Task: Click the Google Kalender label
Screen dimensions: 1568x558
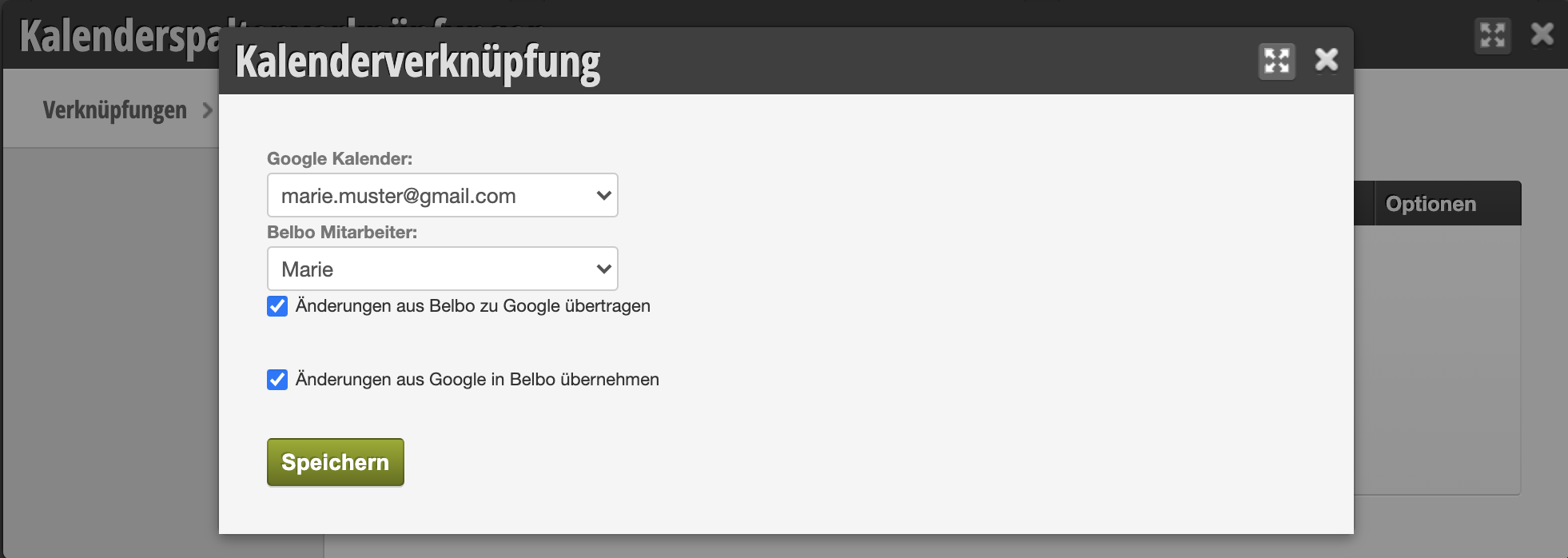Action: [340, 158]
